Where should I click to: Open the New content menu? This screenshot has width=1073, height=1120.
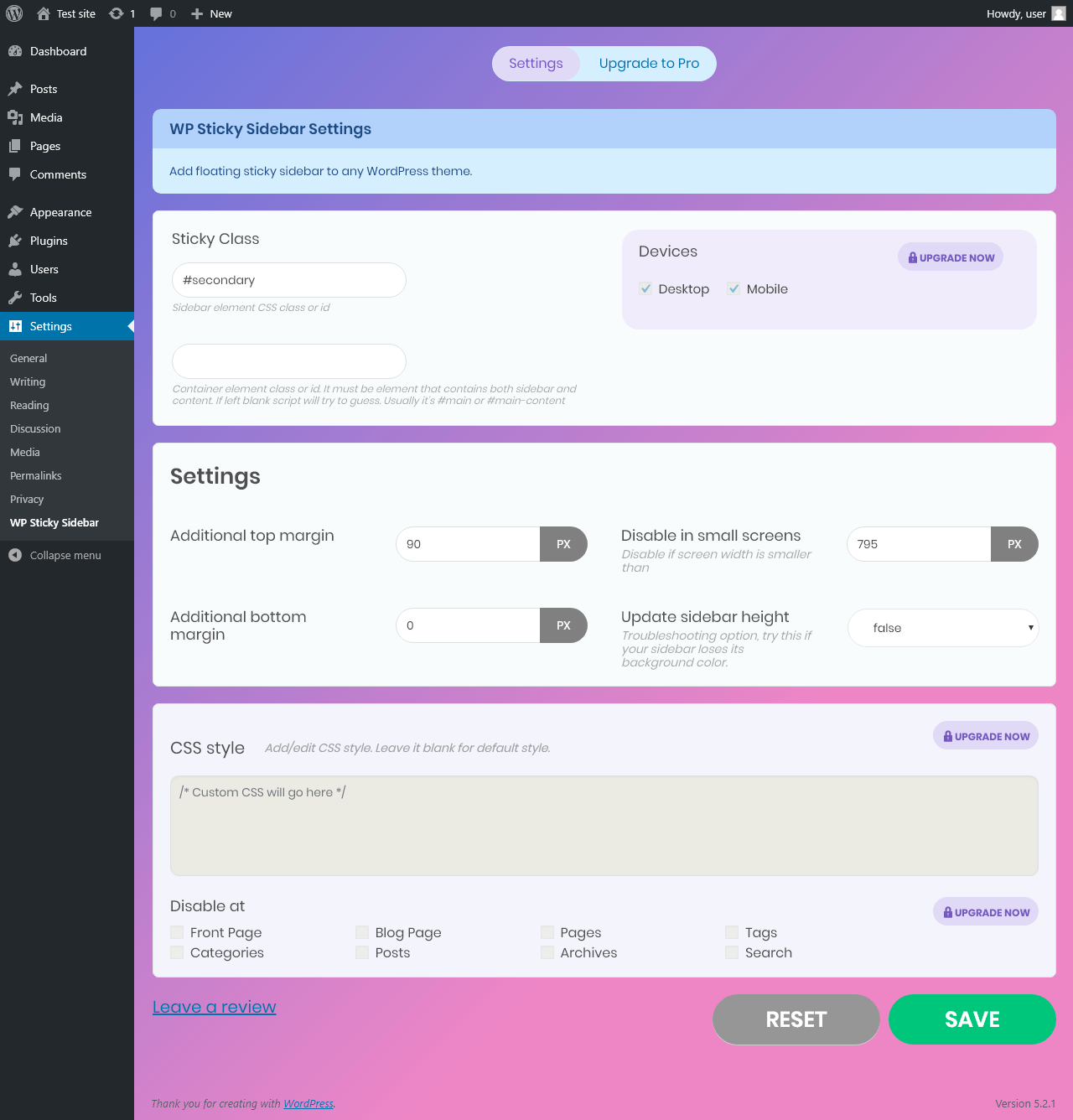point(211,13)
